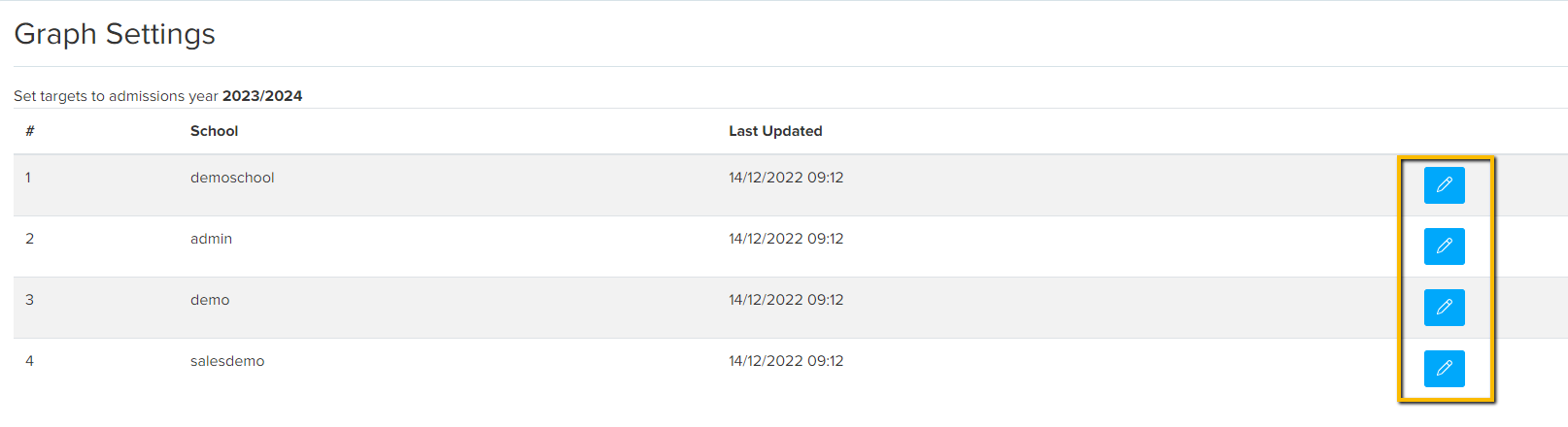Click the Last Updated column header
Screen dimensions: 1568x427
tap(775, 131)
